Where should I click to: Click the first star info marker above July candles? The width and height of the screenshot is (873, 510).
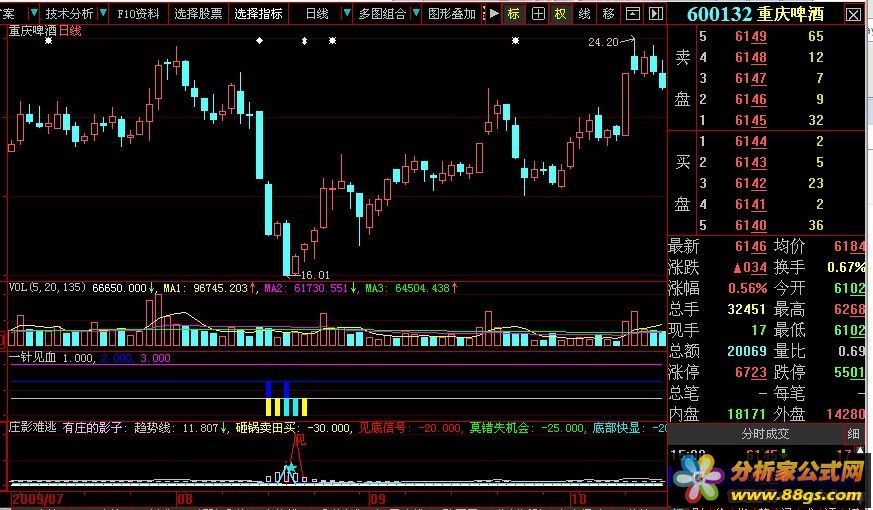pos(48,41)
